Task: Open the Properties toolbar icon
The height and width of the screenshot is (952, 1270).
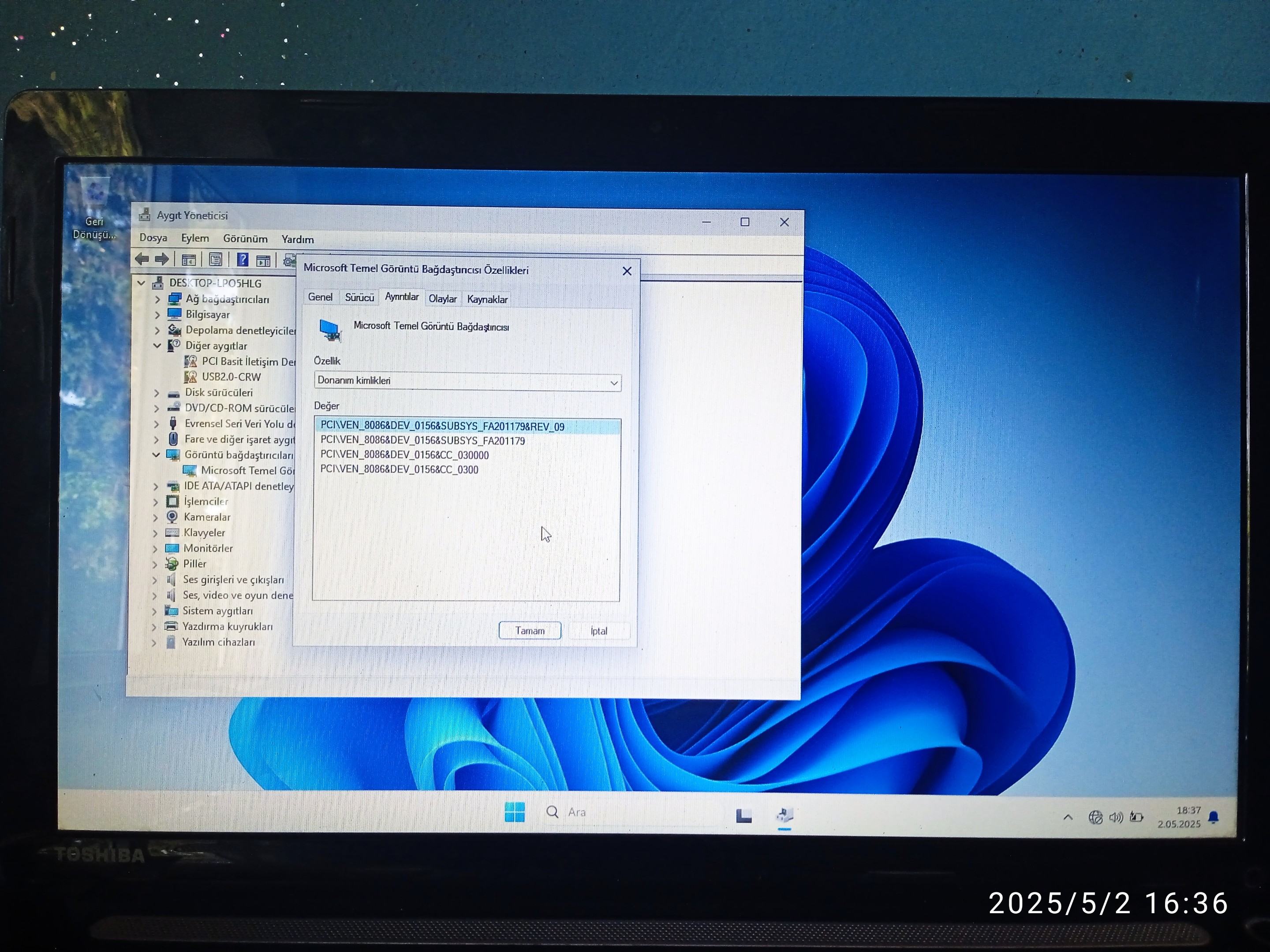Action: point(216,260)
